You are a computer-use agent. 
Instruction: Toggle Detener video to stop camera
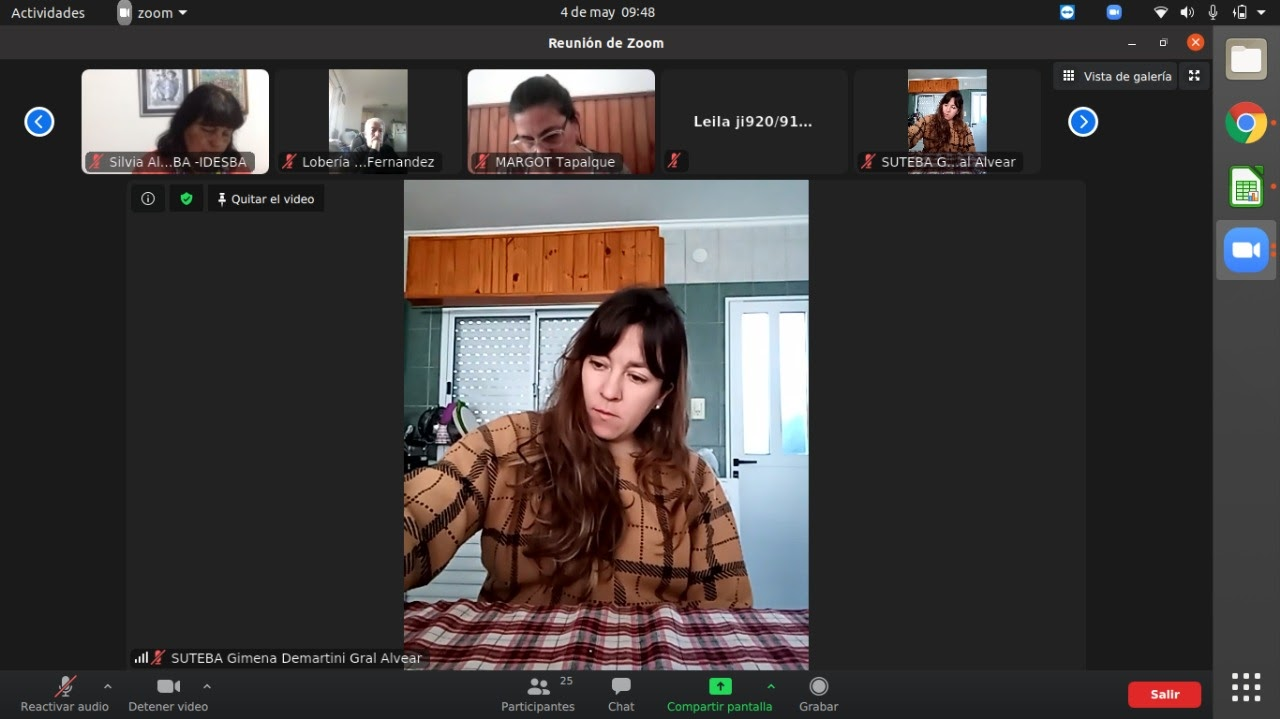click(168, 693)
